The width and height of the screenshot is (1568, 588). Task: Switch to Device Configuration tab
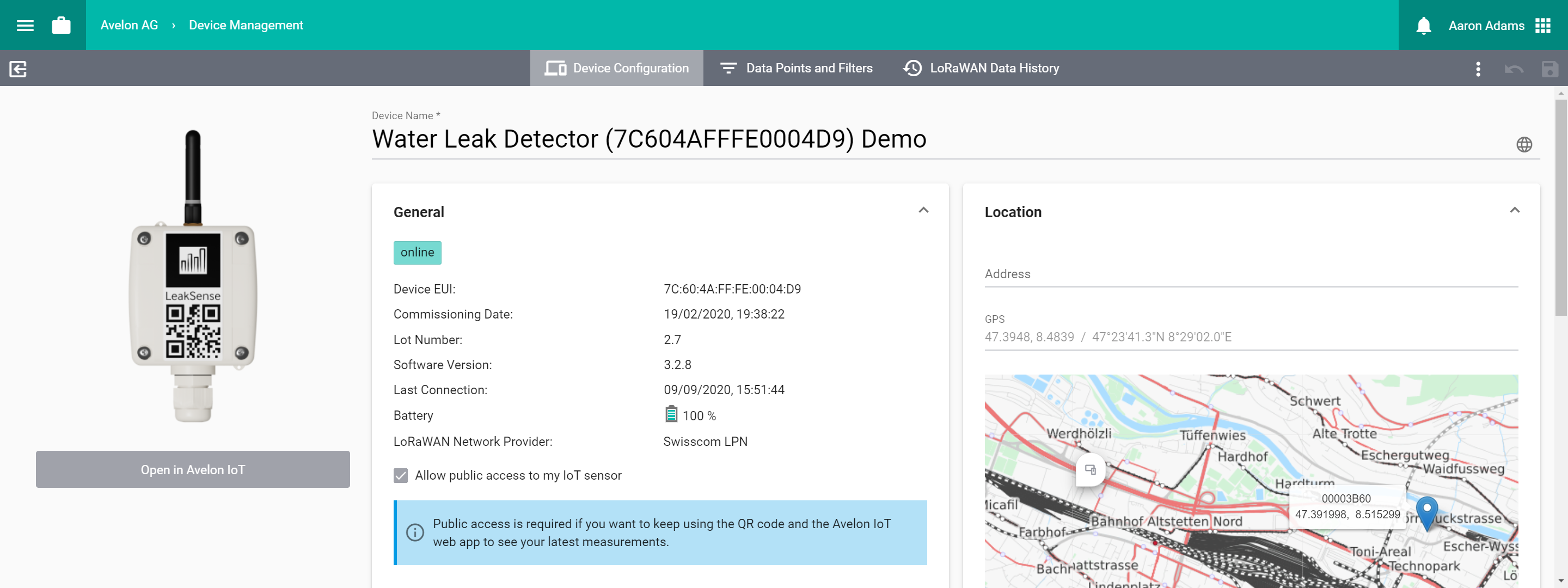[x=617, y=68]
